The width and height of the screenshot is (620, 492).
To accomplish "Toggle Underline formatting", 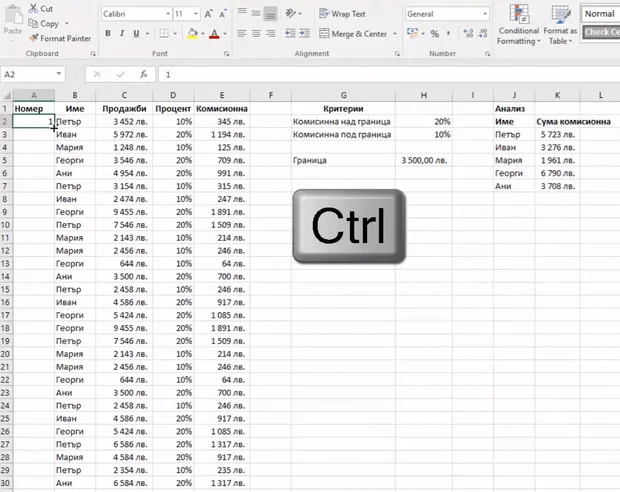I will (136, 34).
